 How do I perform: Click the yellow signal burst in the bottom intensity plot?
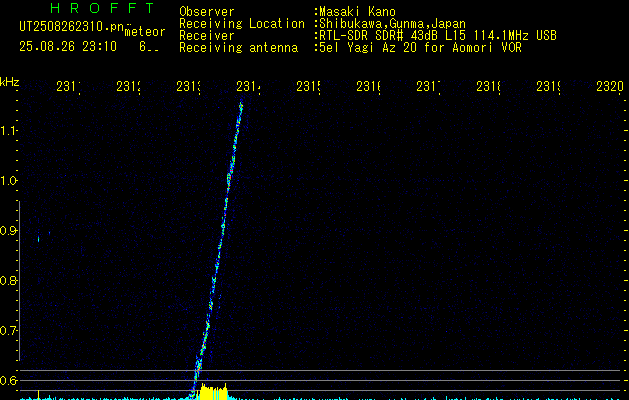tap(214, 392)
